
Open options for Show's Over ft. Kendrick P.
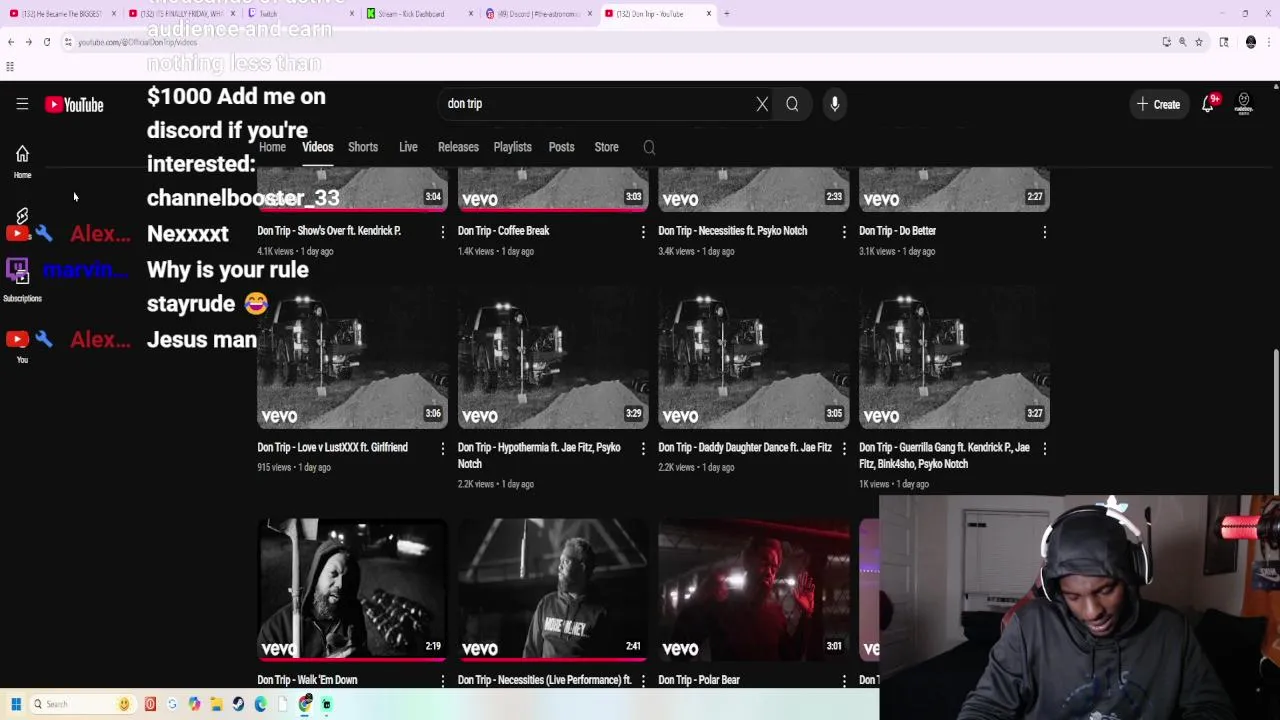click(x=442, y=232)
